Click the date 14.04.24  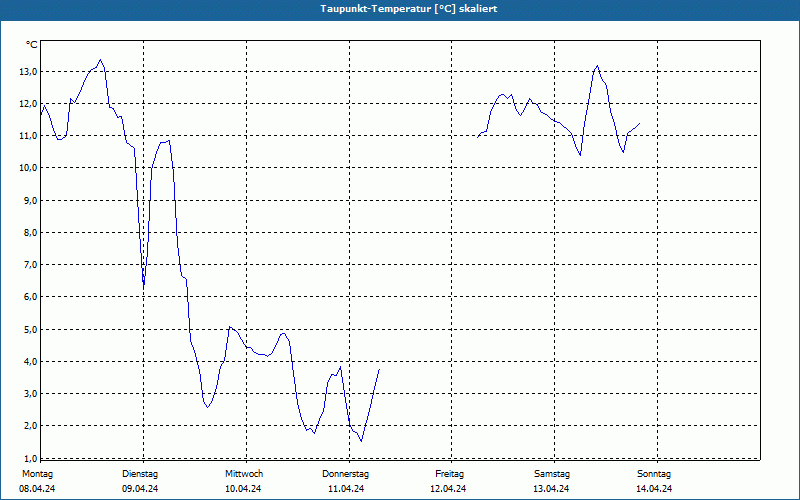click(x=654, y=489)
